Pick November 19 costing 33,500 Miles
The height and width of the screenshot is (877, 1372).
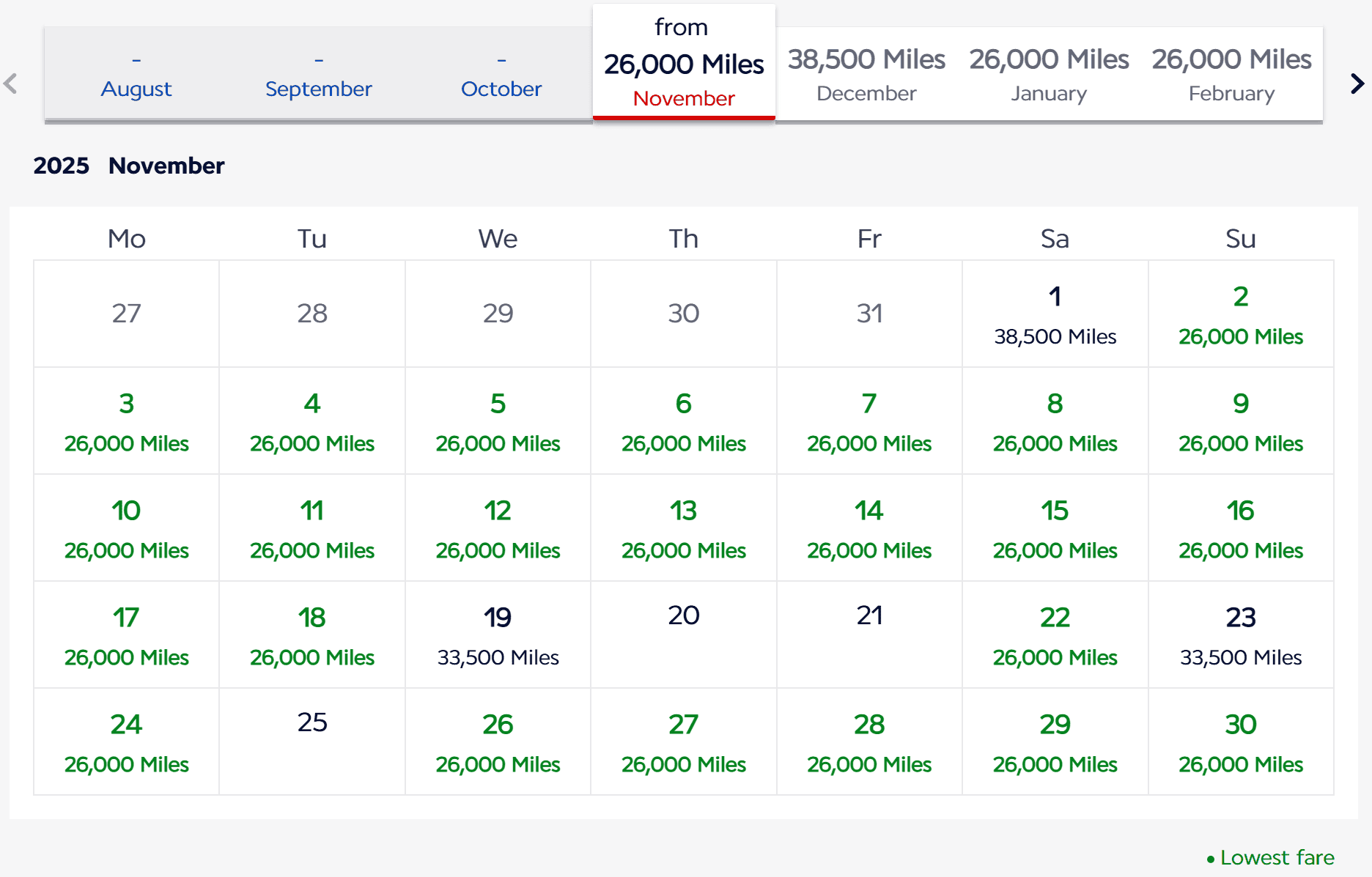point(498,634)
